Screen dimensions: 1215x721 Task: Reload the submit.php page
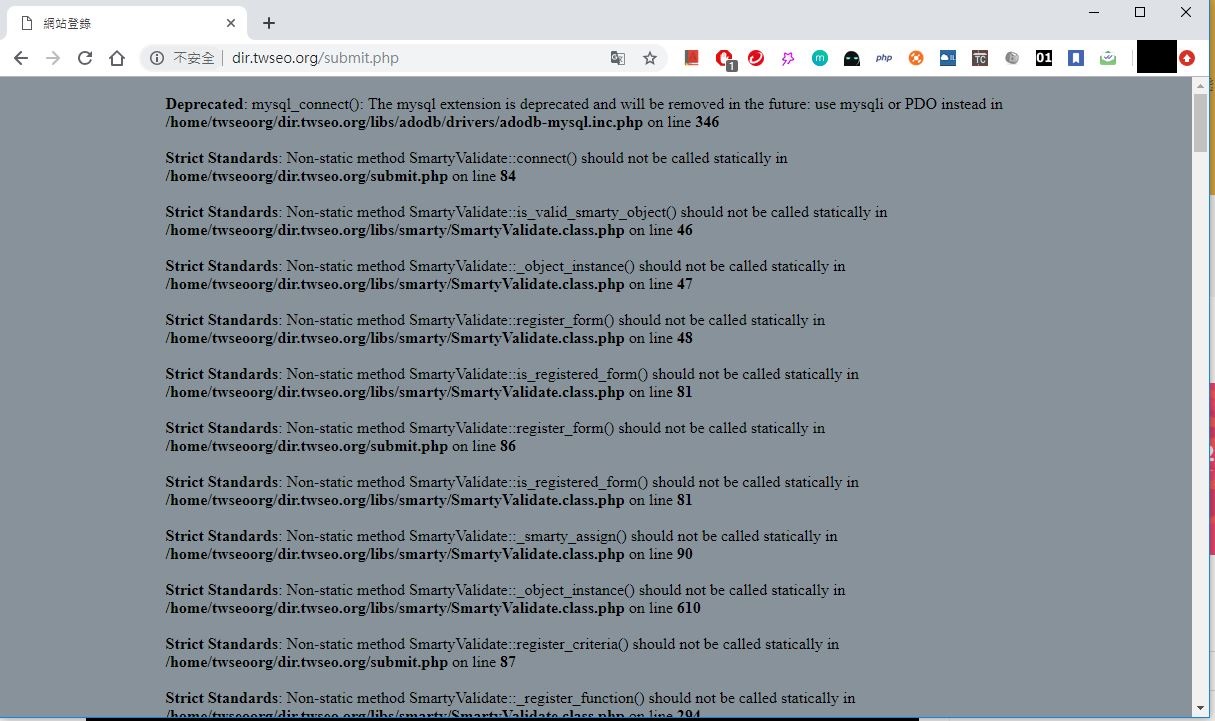[85, 58]
